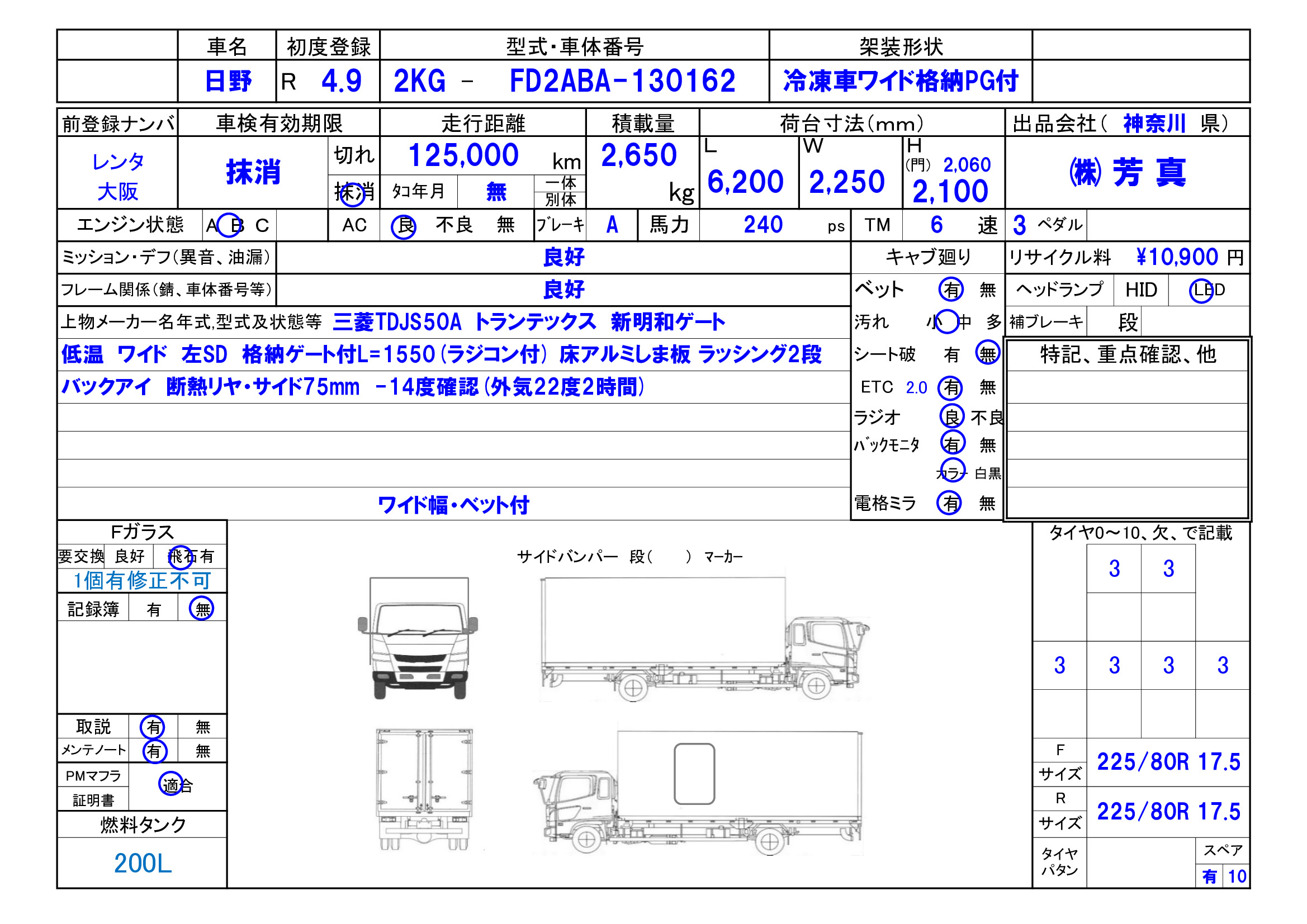This screenshot has height=924, width=1307.
Task: Click side door rectangle on cargo box
Action: click(x=694, y=774)
